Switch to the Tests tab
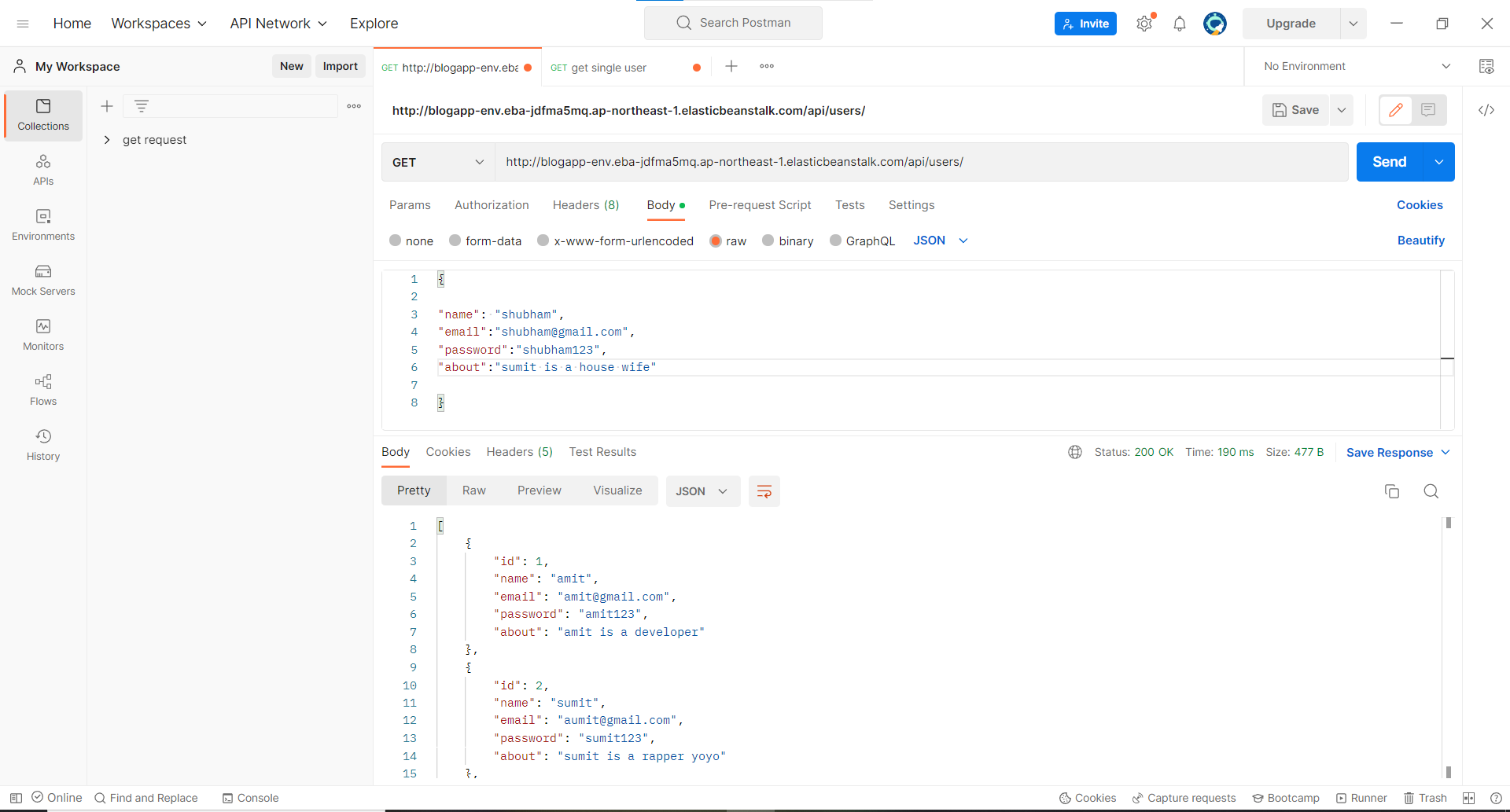1510x812 pixels. [849, 205]
